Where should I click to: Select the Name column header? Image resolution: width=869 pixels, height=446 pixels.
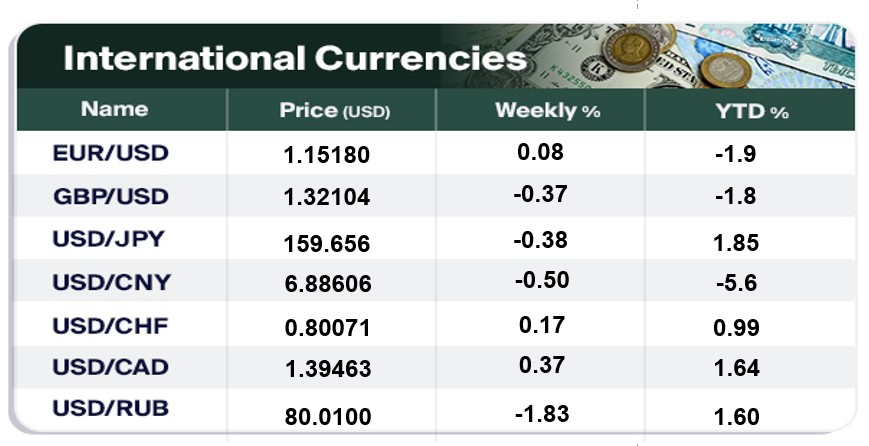click(114, 109)
